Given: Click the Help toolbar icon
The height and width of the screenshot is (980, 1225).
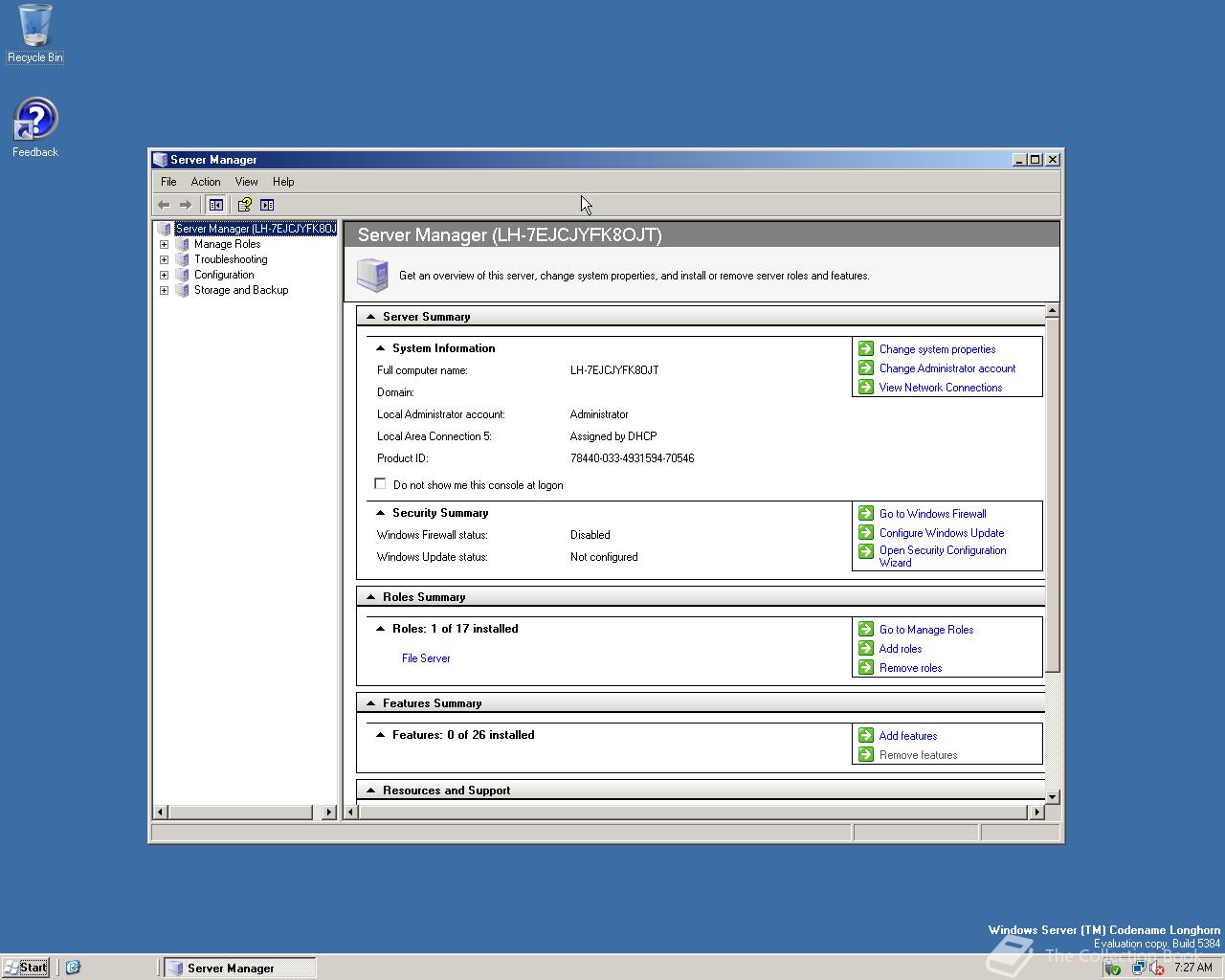Looking at the screenshot, I should [x=244, y=205].
